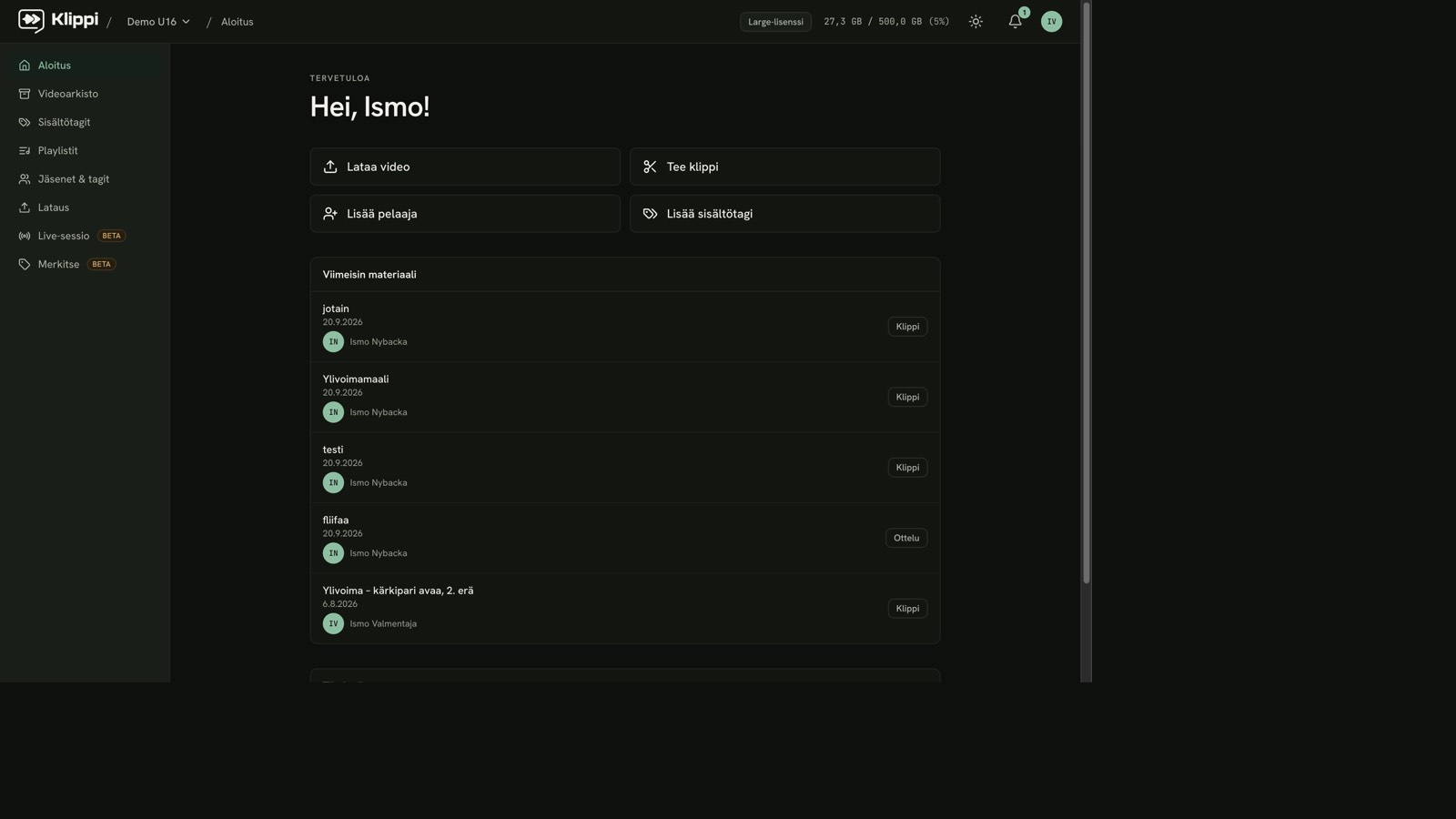Open Aloitus in the sidebar
This screenshot has width=1456, height=819.
[85, 66]
